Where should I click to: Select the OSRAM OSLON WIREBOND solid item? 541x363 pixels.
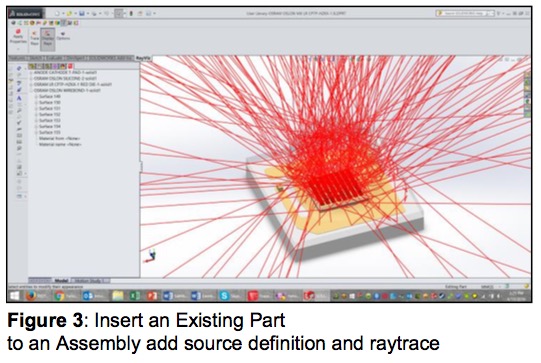point(67,90)
